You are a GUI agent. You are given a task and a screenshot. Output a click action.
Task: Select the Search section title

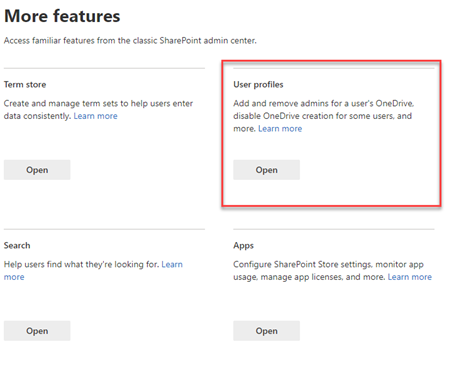[x=17, y=246]
